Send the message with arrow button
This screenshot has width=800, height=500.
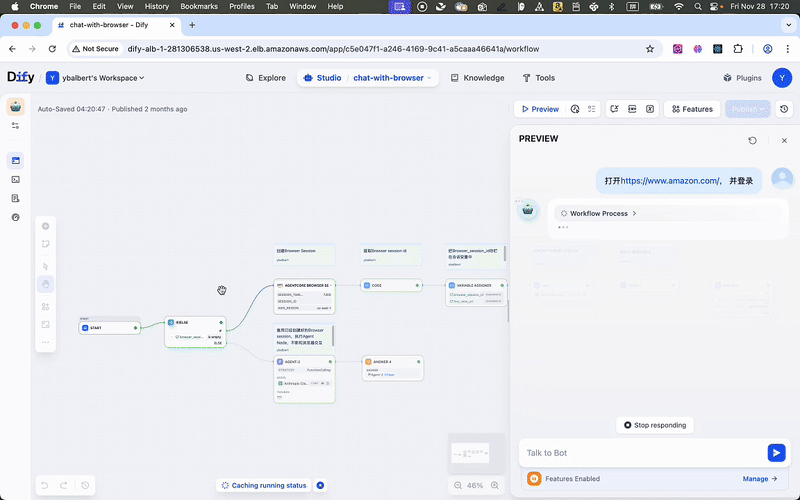(x=776, y=453)
